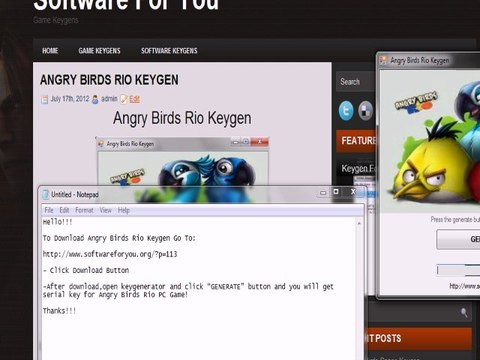Click the "Hello!!!" line in Notepad

tap(57, 222)
